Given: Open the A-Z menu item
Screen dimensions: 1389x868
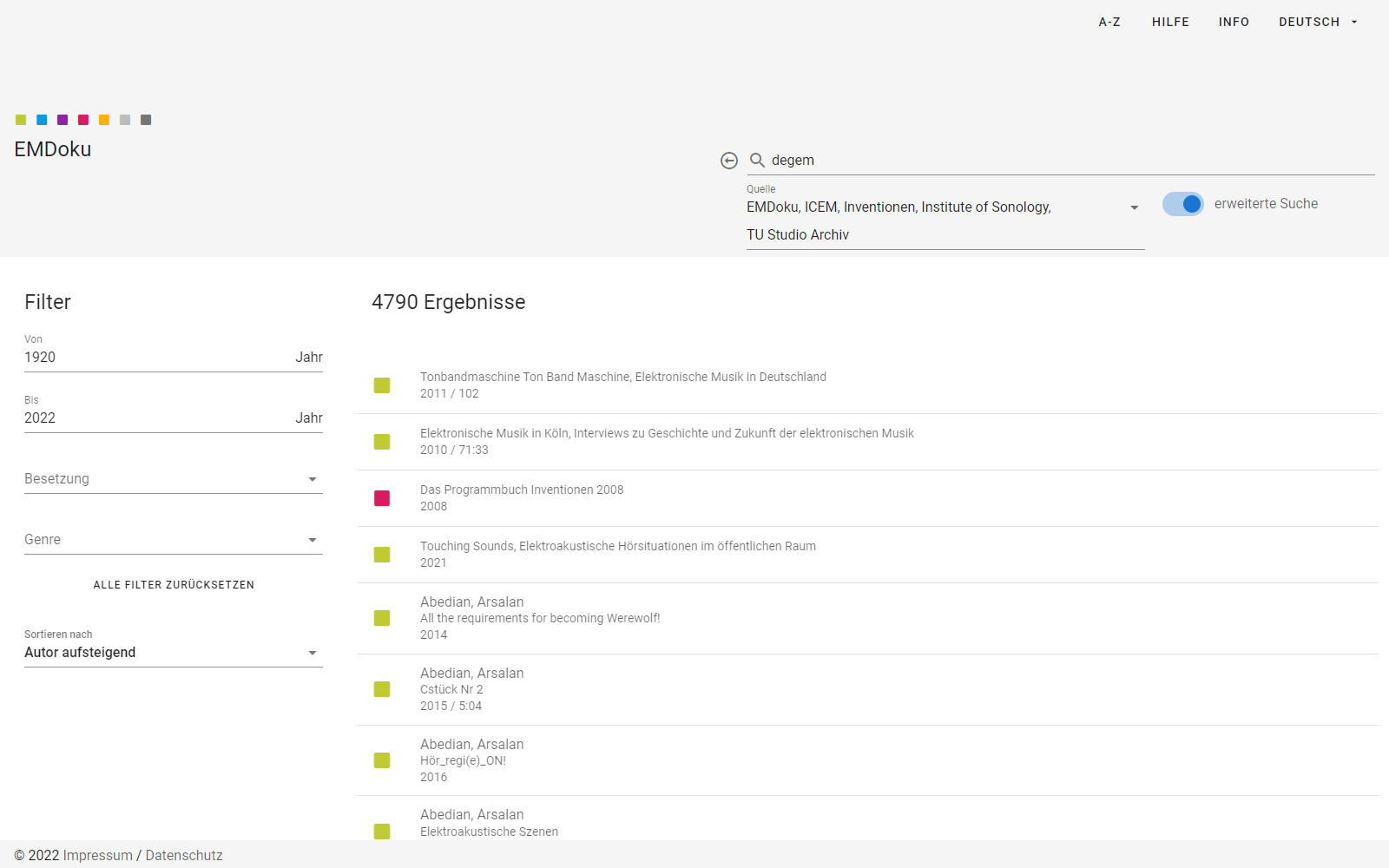Looking at the screenshot, I should pyautogui.click(x=1109, y=22).
